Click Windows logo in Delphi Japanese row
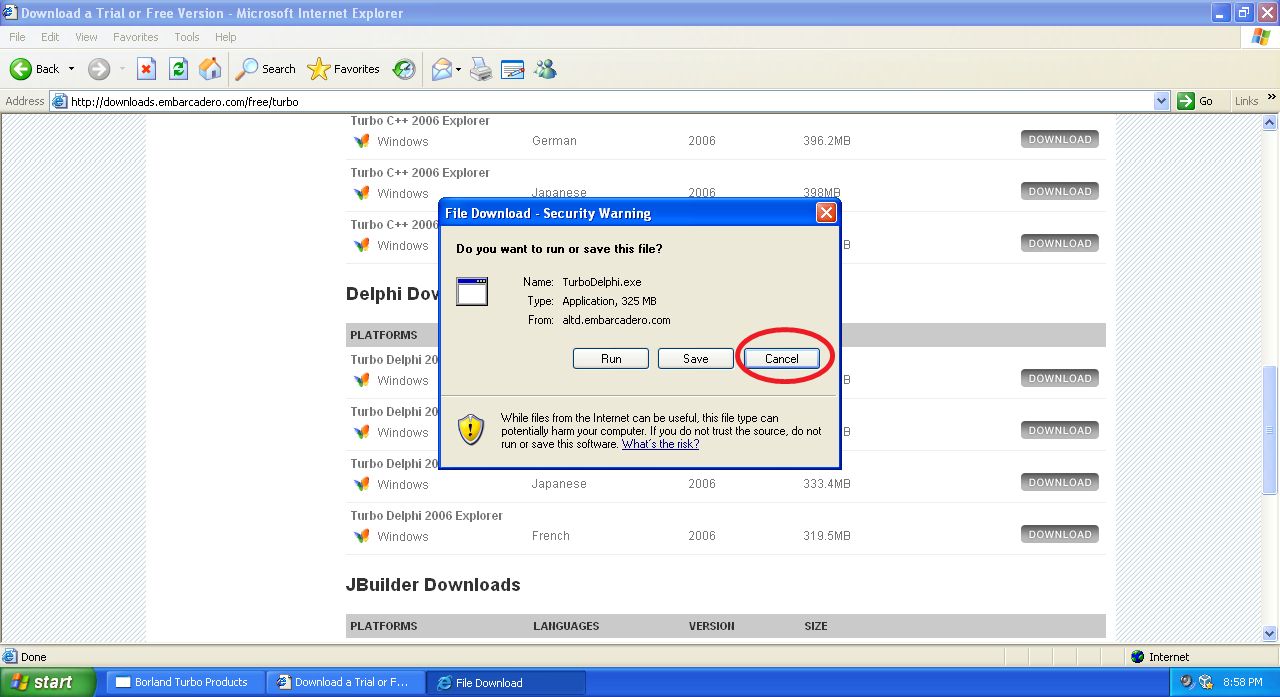The image size is (1280, 697). coord(361,484)
